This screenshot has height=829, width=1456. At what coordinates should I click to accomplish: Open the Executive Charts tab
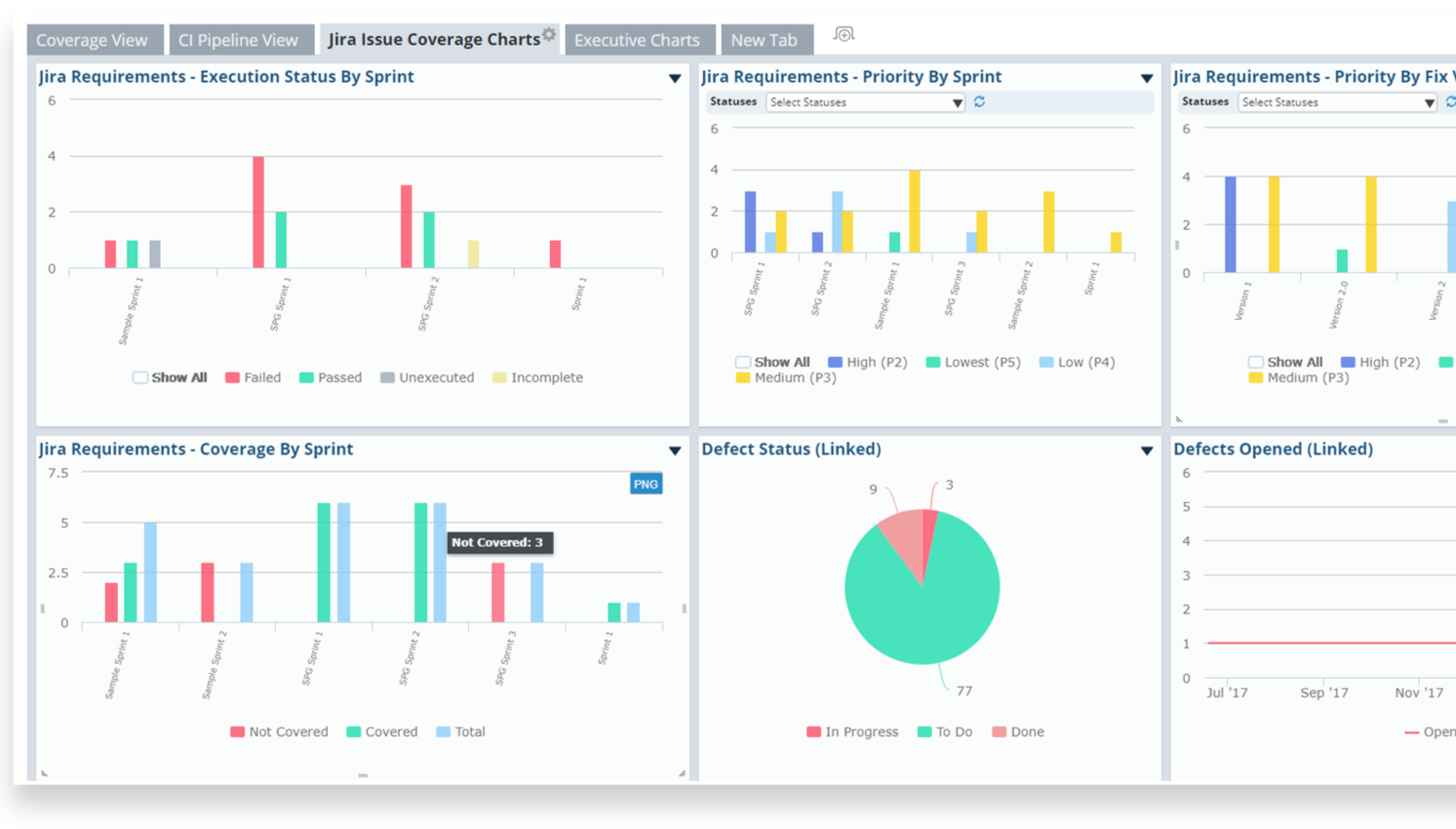coord(637,40)
